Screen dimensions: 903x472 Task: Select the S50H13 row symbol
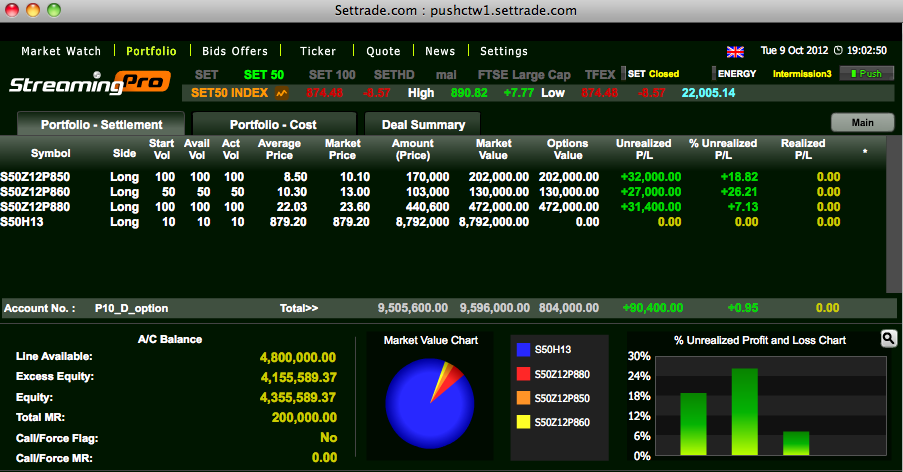pyautogui.click(x=22, y=222)
